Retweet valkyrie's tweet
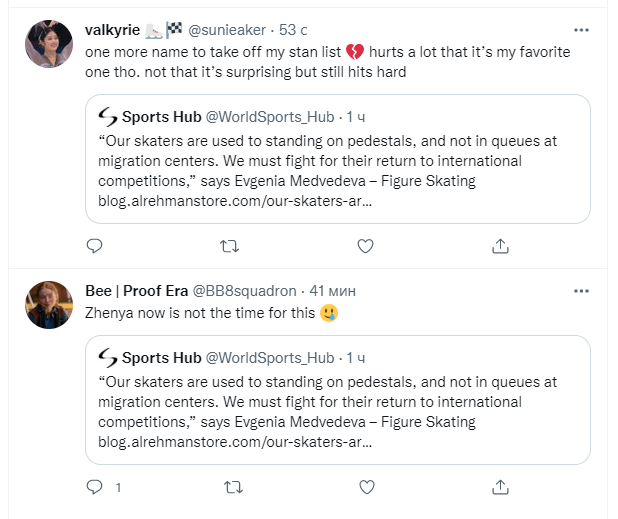This screenshot has height=519, width=618. click(x=230, y=245)
